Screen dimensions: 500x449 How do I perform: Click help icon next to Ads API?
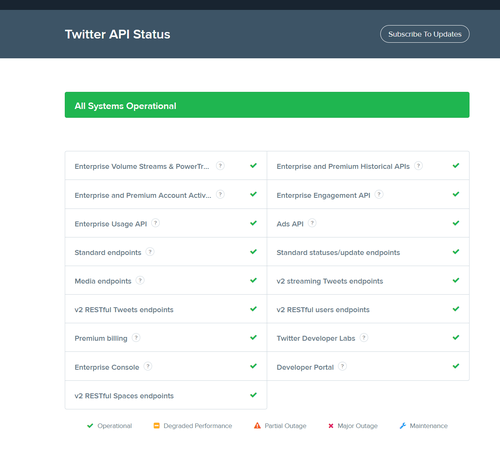[312, 223]
